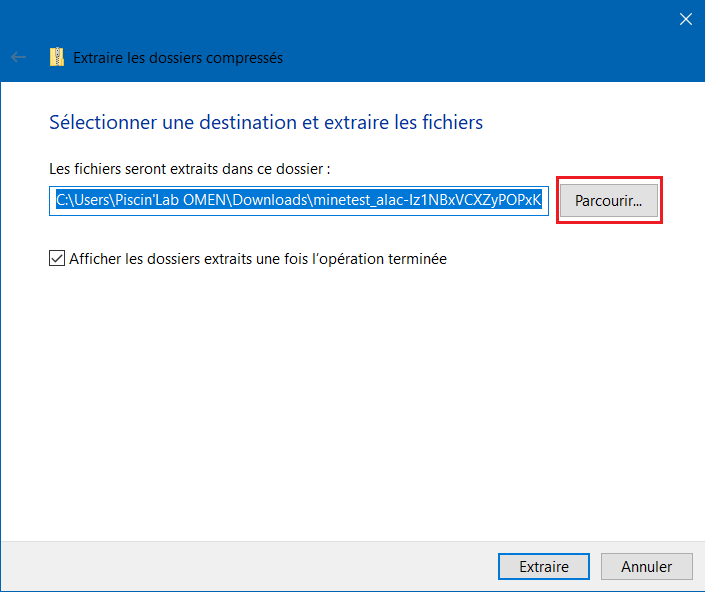Screen dimensions: 705x592
Task: Click the zipped folder icon beside the title
Action: click(x=57, y=58)
